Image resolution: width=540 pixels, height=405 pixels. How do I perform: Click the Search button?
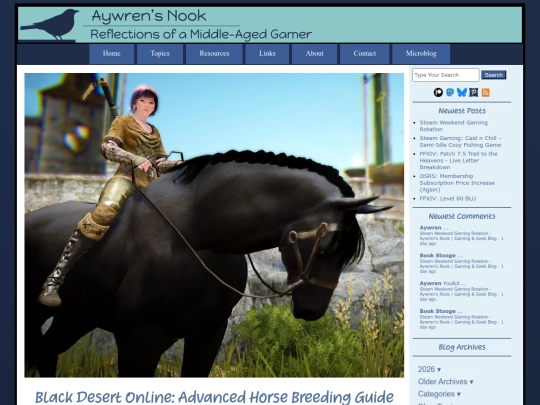point(494,75)
